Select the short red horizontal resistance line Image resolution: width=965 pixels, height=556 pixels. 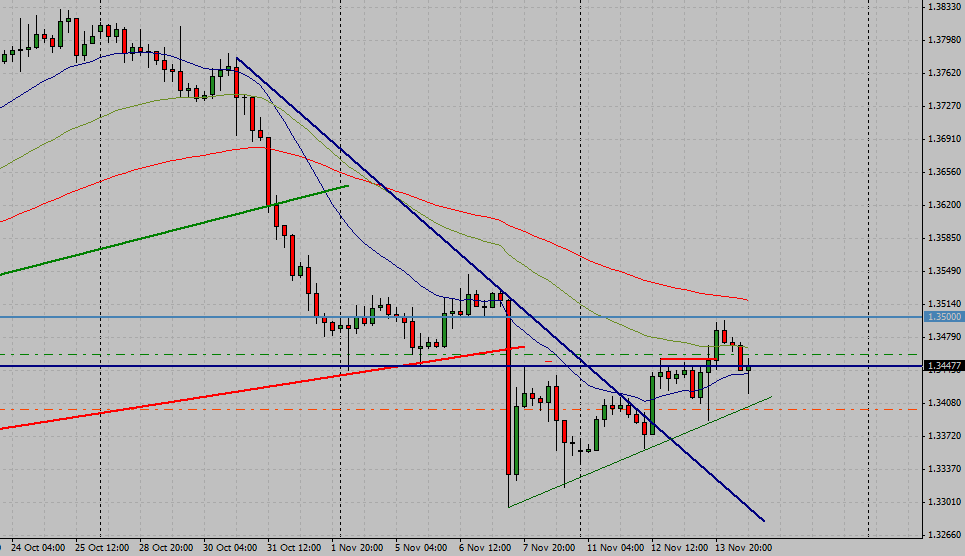click(x=688, y=359)
